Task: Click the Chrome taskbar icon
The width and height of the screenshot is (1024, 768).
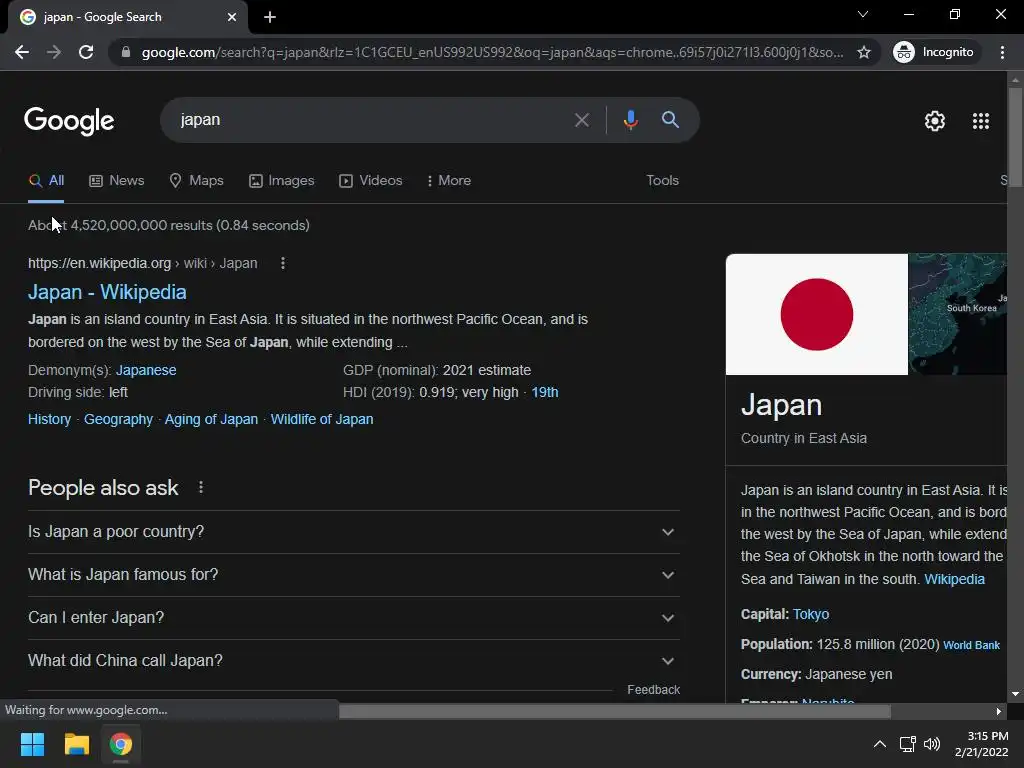Action: tap(120, 744)
